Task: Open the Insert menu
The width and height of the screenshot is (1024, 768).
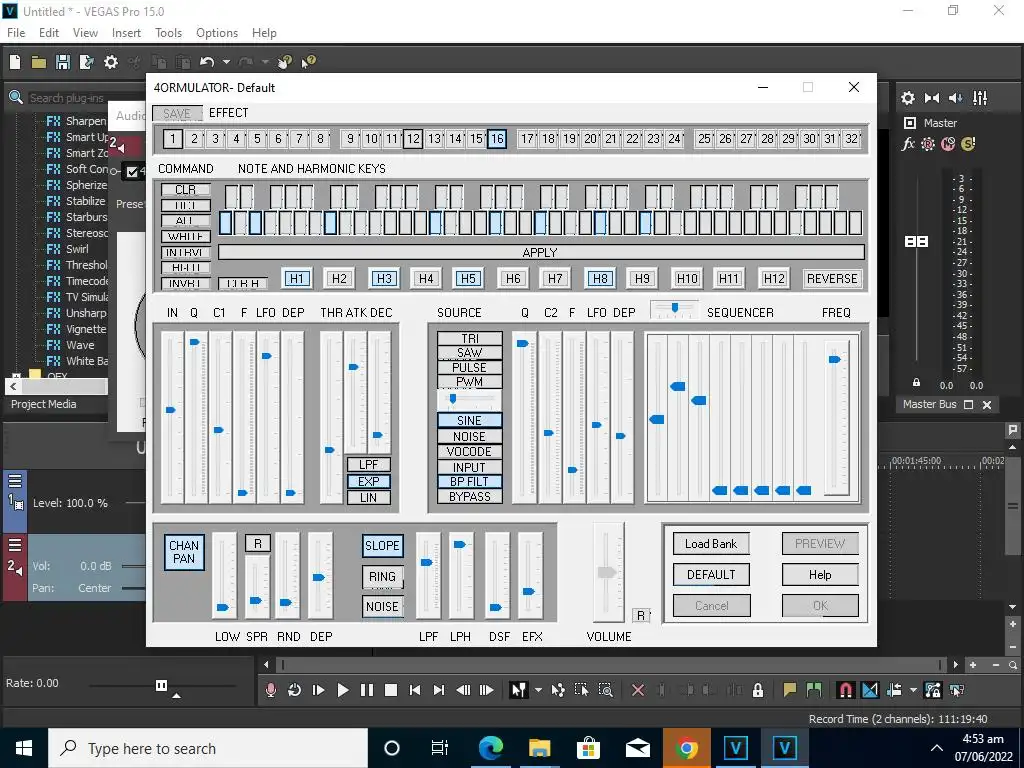Action: coord(126,33)
